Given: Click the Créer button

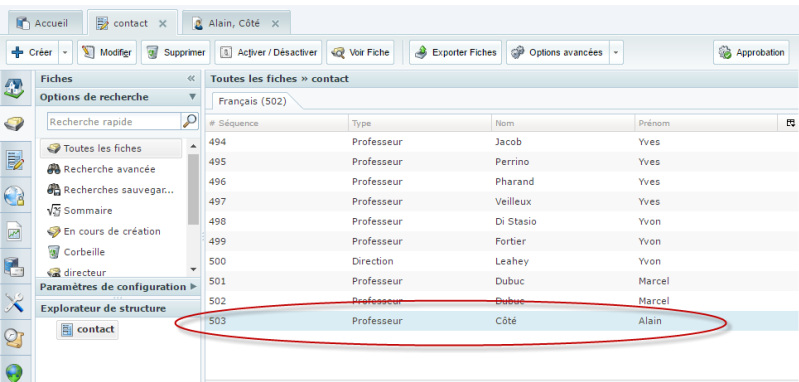Looking at the screenshot, I should point(33,52).
